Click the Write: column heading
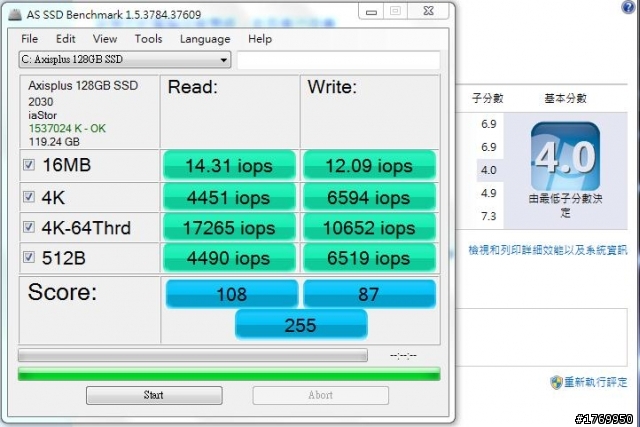The height and width of the screenshot is (427, 640). tap(332, 87)
